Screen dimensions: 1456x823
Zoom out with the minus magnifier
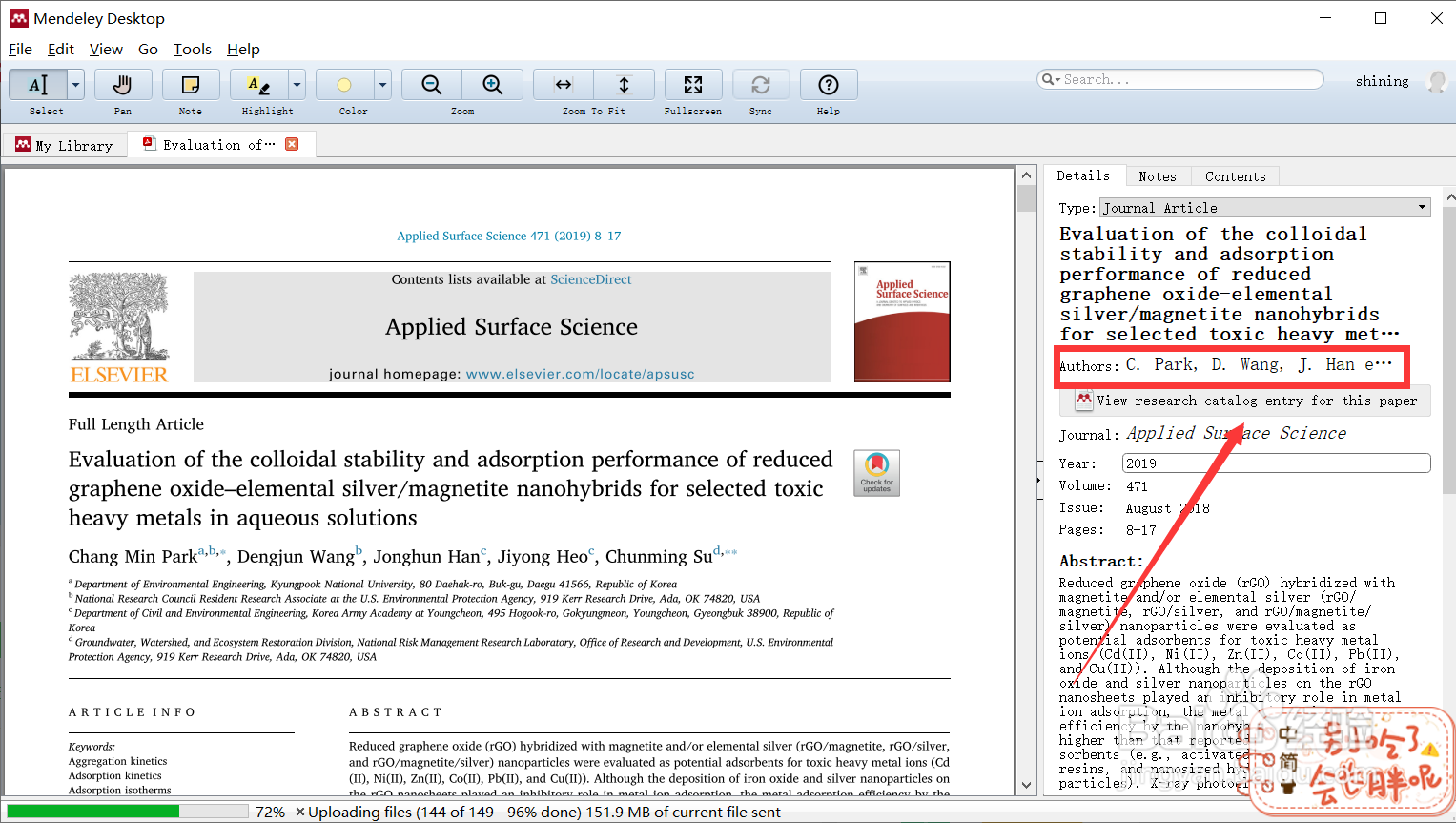432,85
